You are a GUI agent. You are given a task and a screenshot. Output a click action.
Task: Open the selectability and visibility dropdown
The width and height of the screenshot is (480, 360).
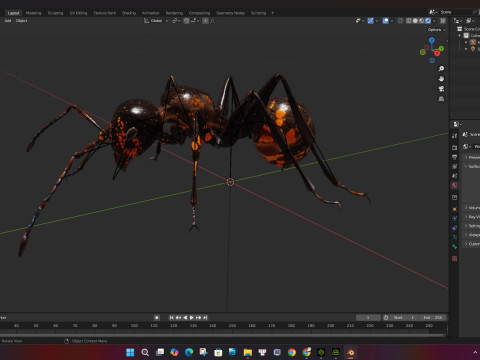(x=360, y=21)
